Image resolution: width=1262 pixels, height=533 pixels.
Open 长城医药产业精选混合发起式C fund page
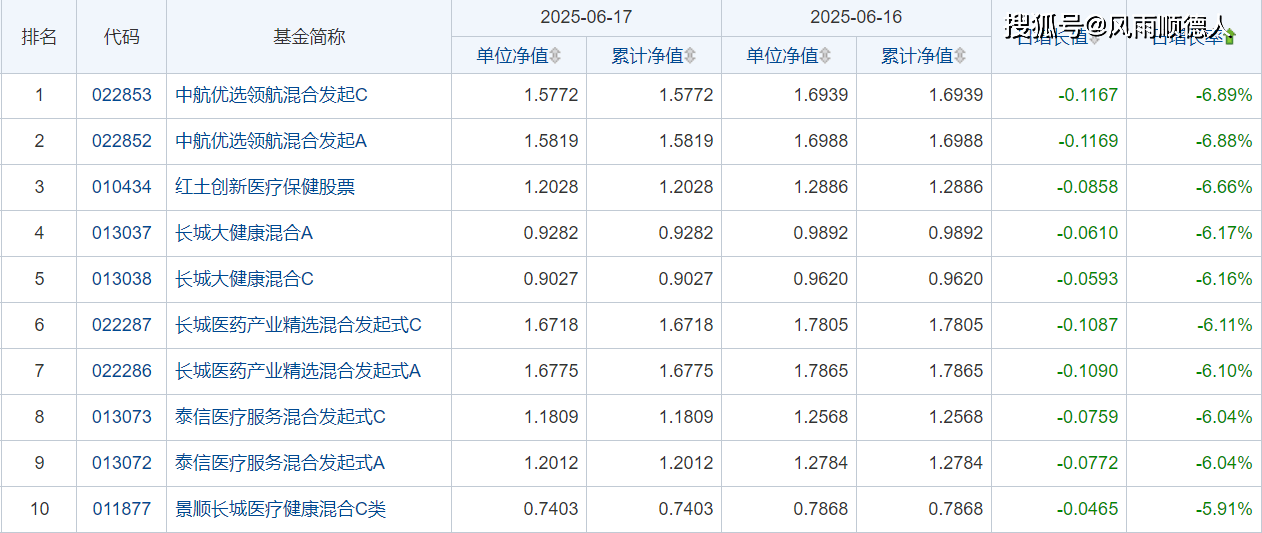(x=299, y=326)
